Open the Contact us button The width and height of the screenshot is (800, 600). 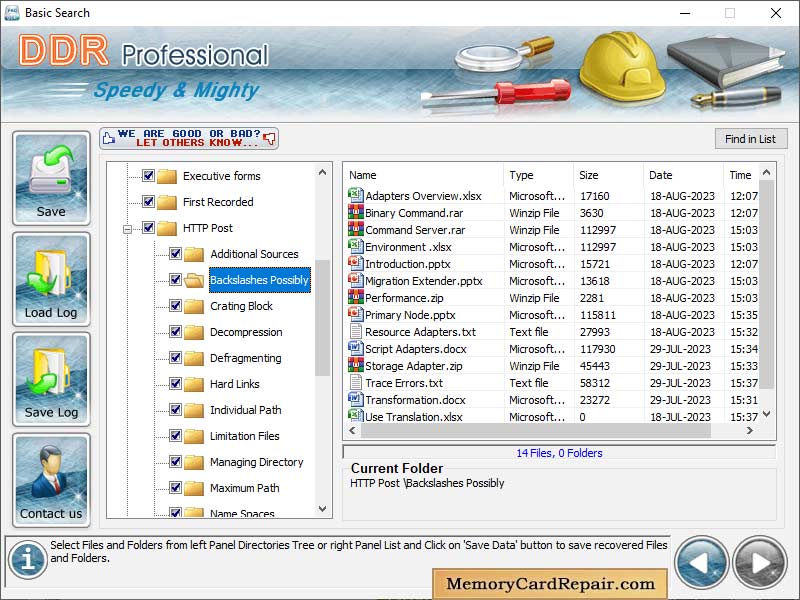(x=51, y=480)
